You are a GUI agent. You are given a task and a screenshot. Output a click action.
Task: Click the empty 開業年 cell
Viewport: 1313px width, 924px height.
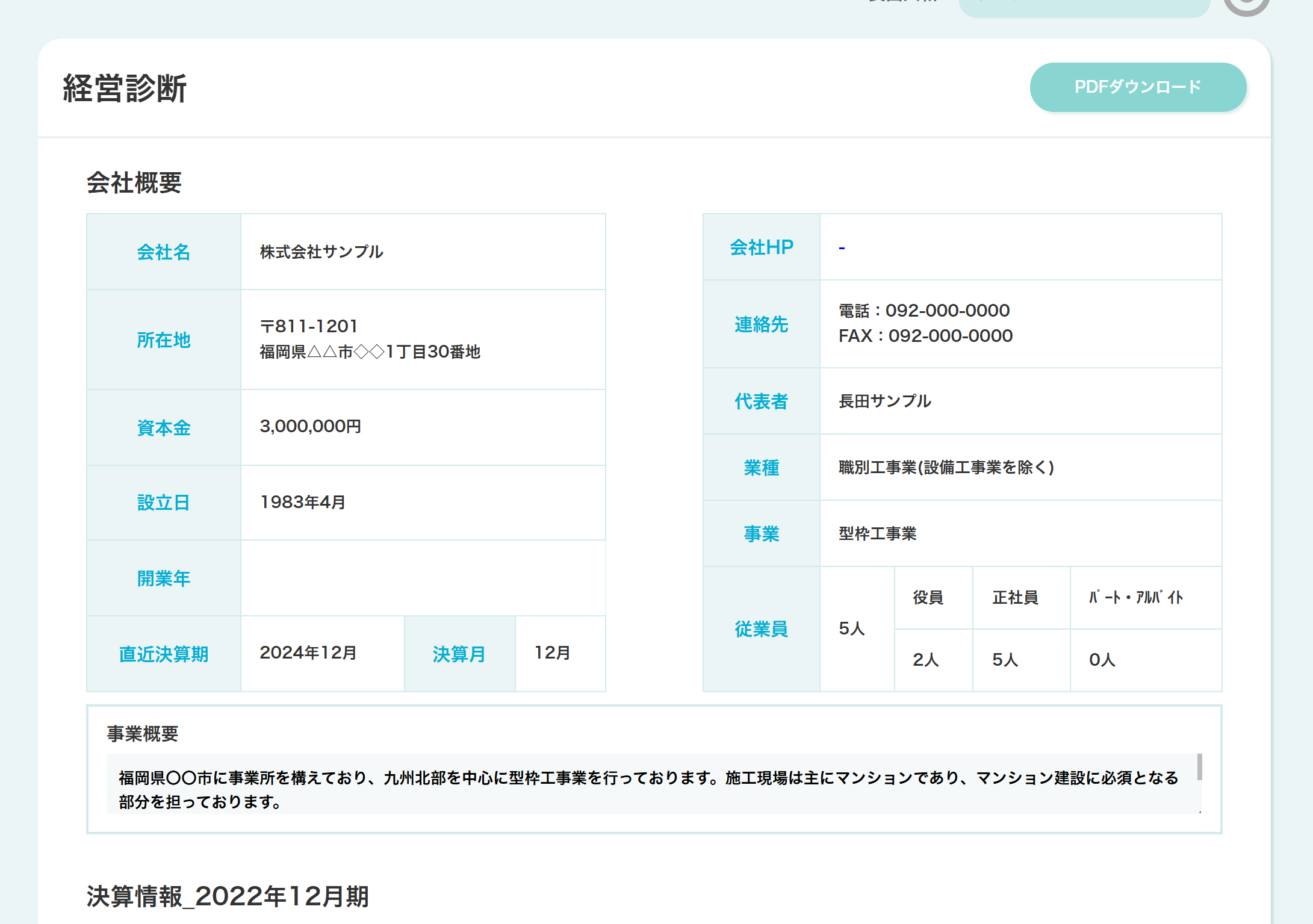click(421, 578)
